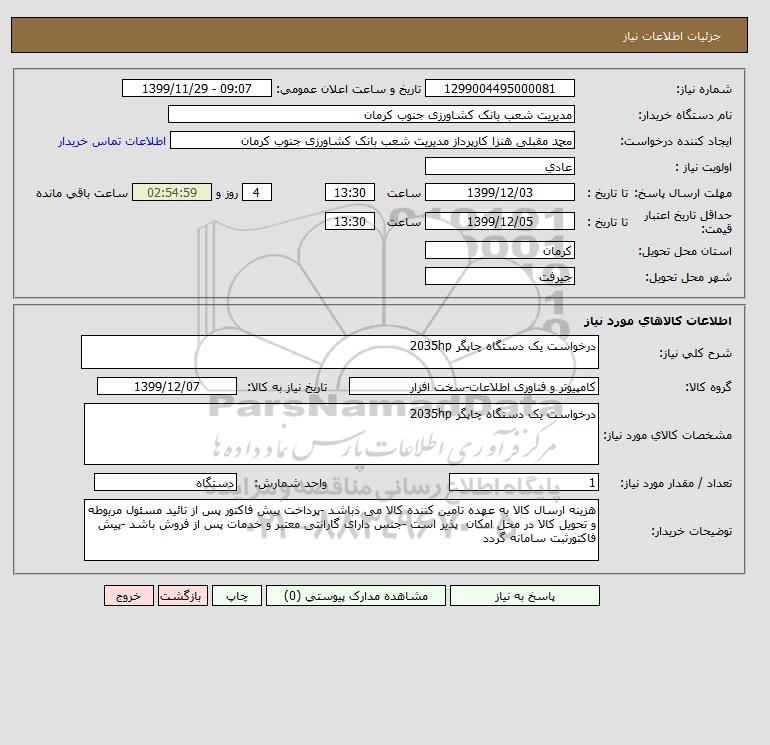This screenshot has height=745, width=770.
Task: Click the مشخصات کالای مورد نیاز text area
Action: (x=341, y=434)
